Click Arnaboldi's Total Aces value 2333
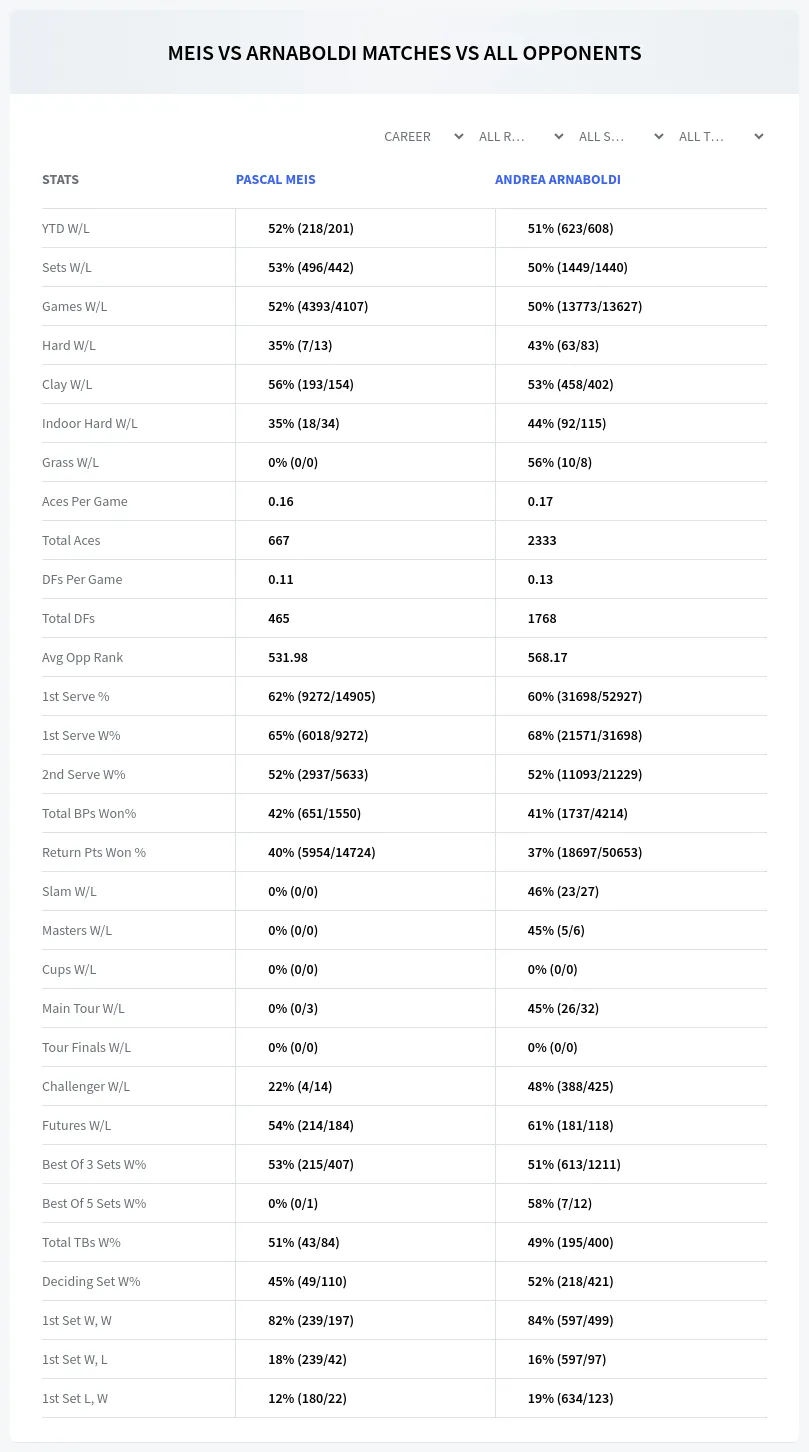Screen dimensions: 809x1452 pyautogui.click(x=542, y=540)
